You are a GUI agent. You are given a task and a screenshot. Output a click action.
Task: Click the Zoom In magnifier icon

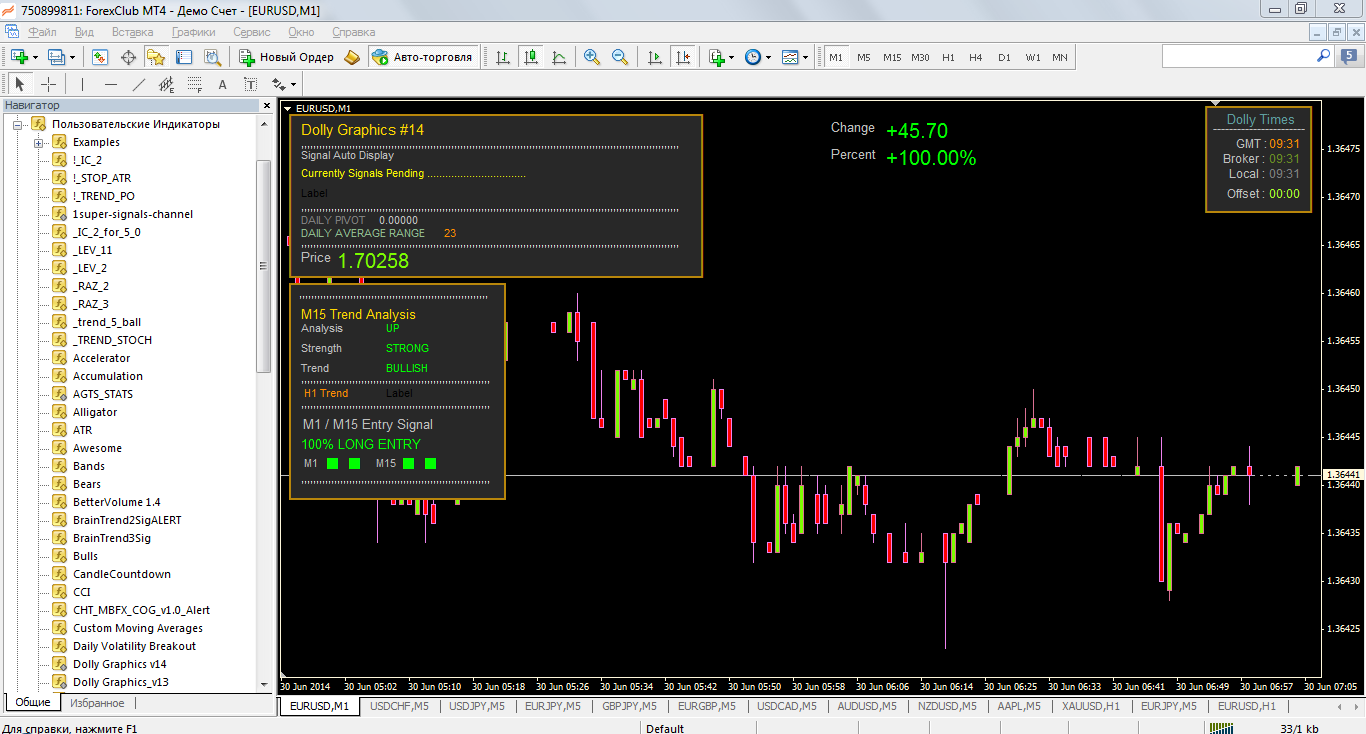pyautogui.click(x=592, y=57)
